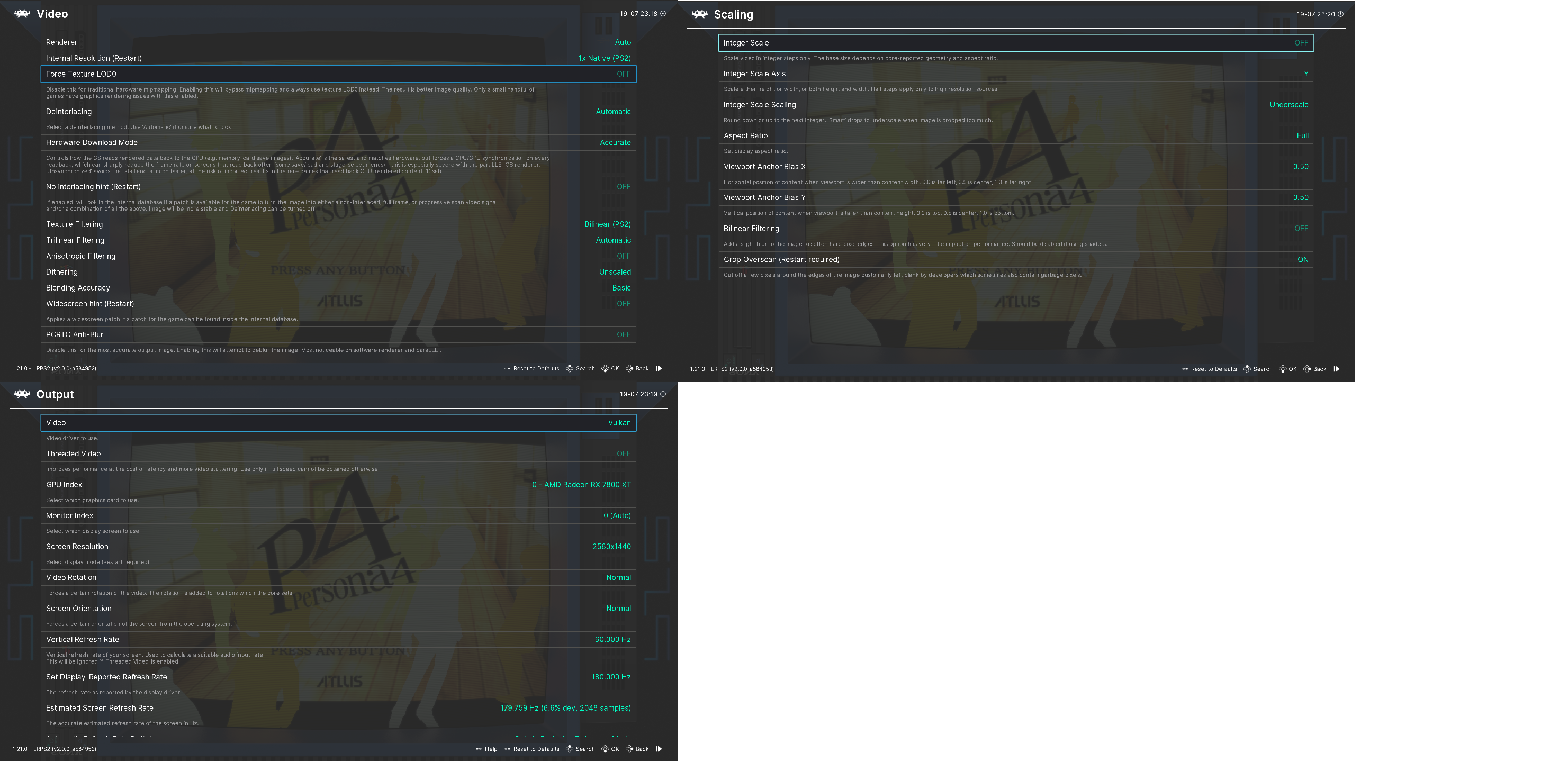Click Reset to Defaults icon in Video footer

(507, 369)
